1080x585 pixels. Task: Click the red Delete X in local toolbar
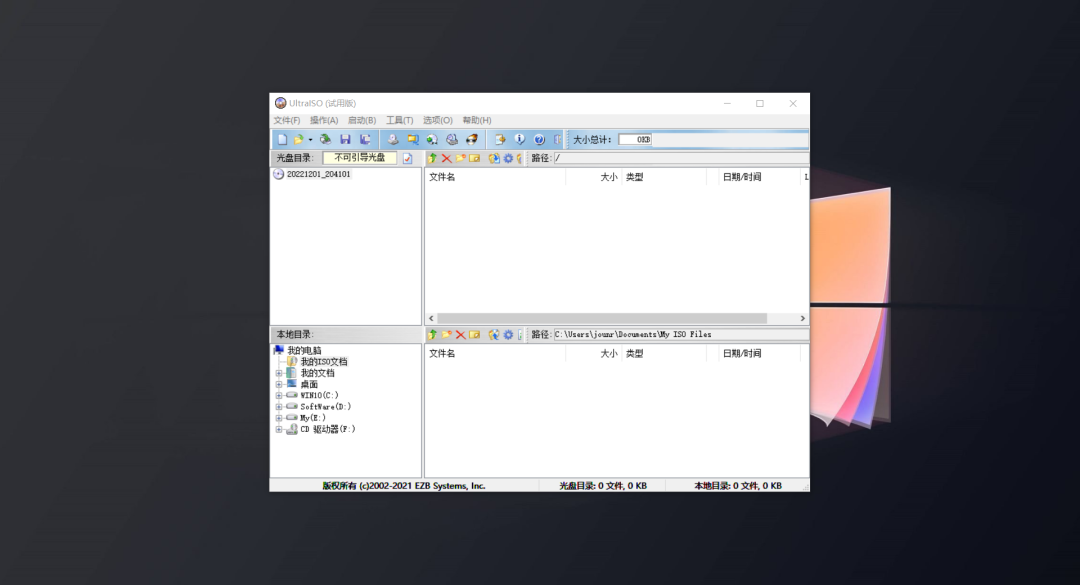point(461,334)
